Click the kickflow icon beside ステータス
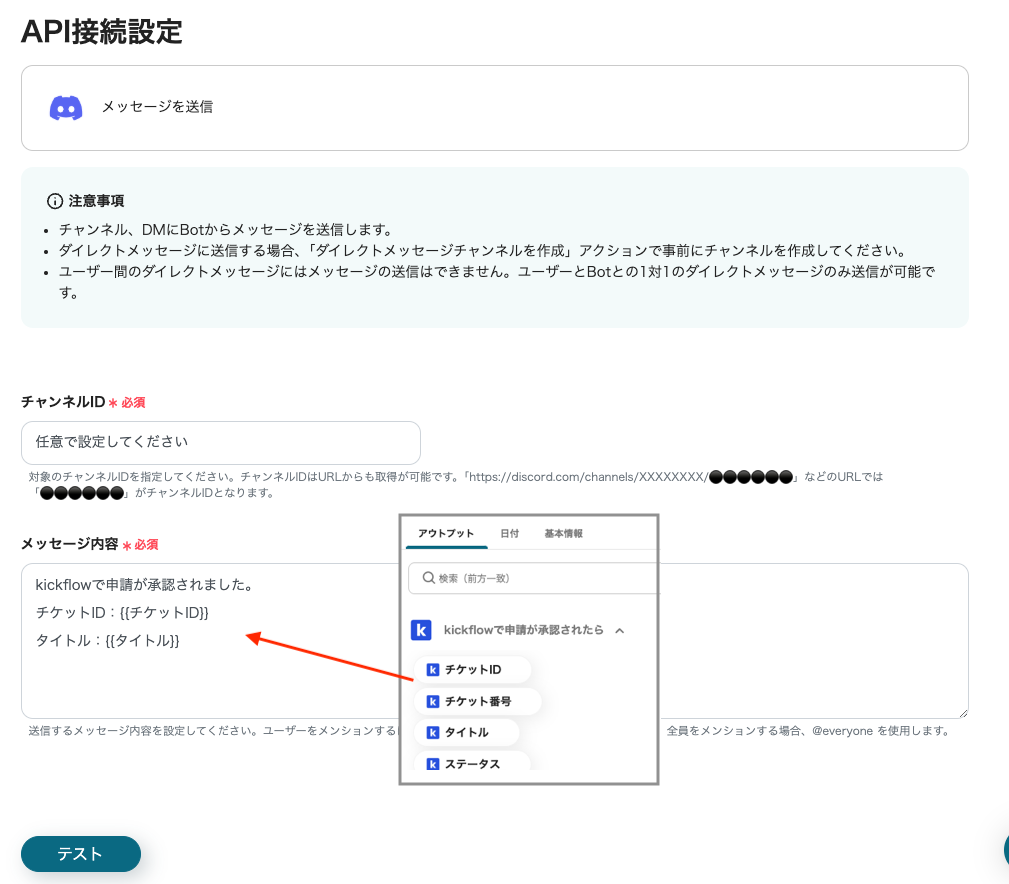 [433, 764]
